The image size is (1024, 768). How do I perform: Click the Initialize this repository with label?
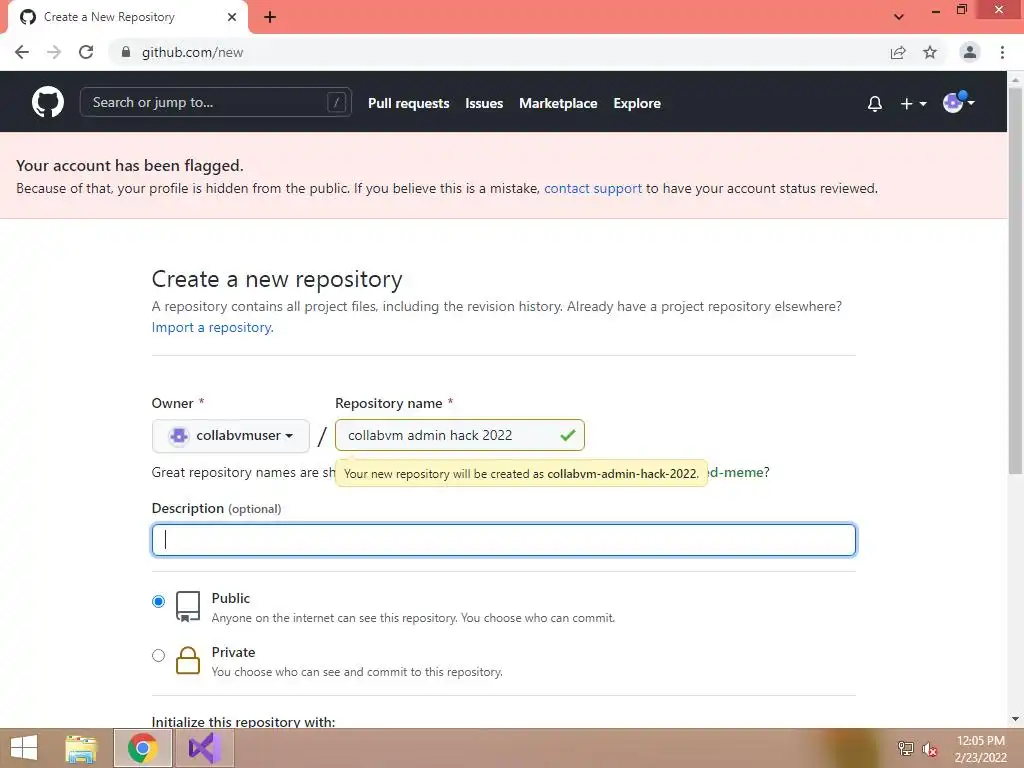(243, 722)
